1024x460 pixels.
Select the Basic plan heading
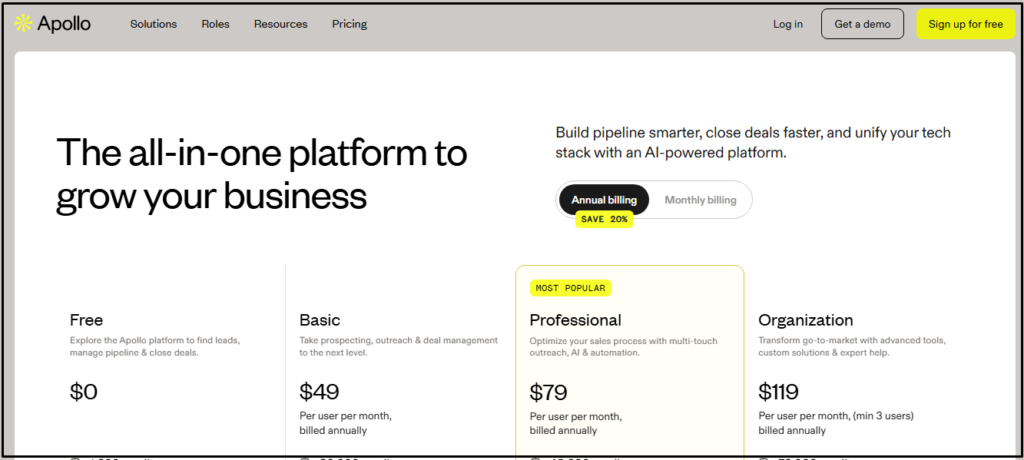click(320, 320)
